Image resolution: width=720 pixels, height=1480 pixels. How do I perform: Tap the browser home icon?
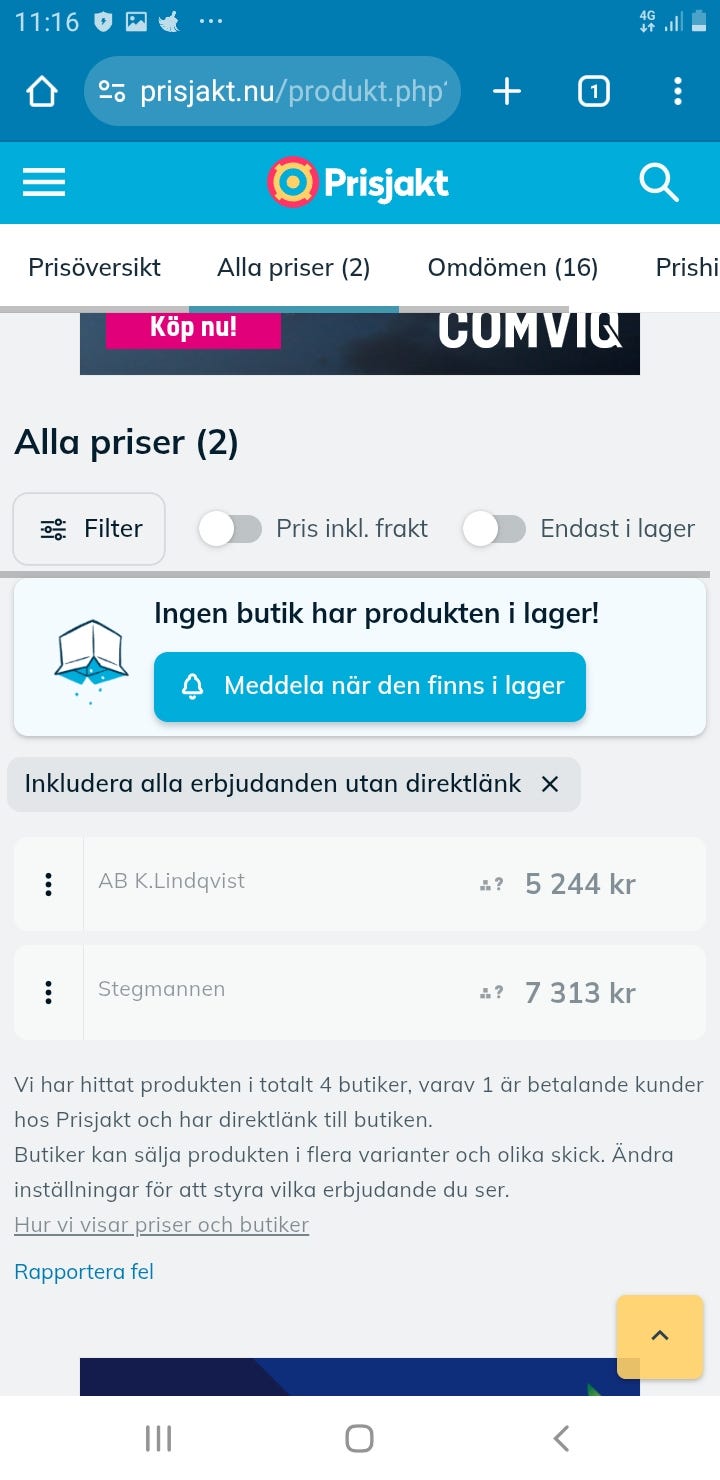[42, 92]
